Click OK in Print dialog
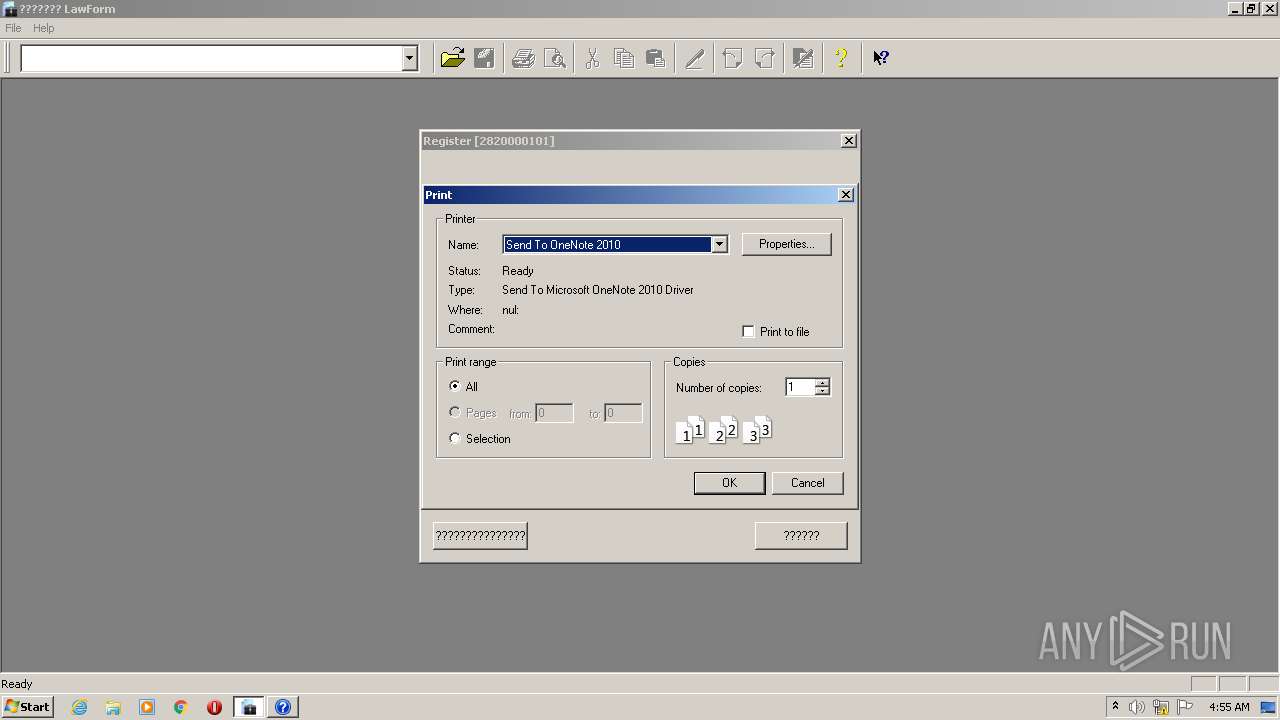Screen dimensions: 1280x720 click(x=730, y=483)
